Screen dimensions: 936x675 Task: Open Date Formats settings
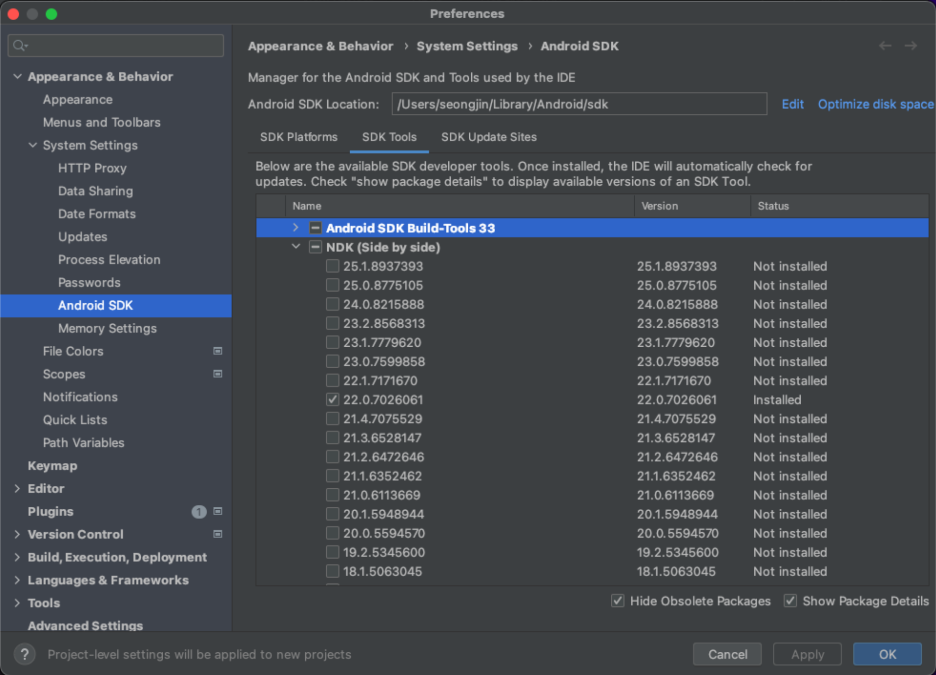(x=97, y=214)
